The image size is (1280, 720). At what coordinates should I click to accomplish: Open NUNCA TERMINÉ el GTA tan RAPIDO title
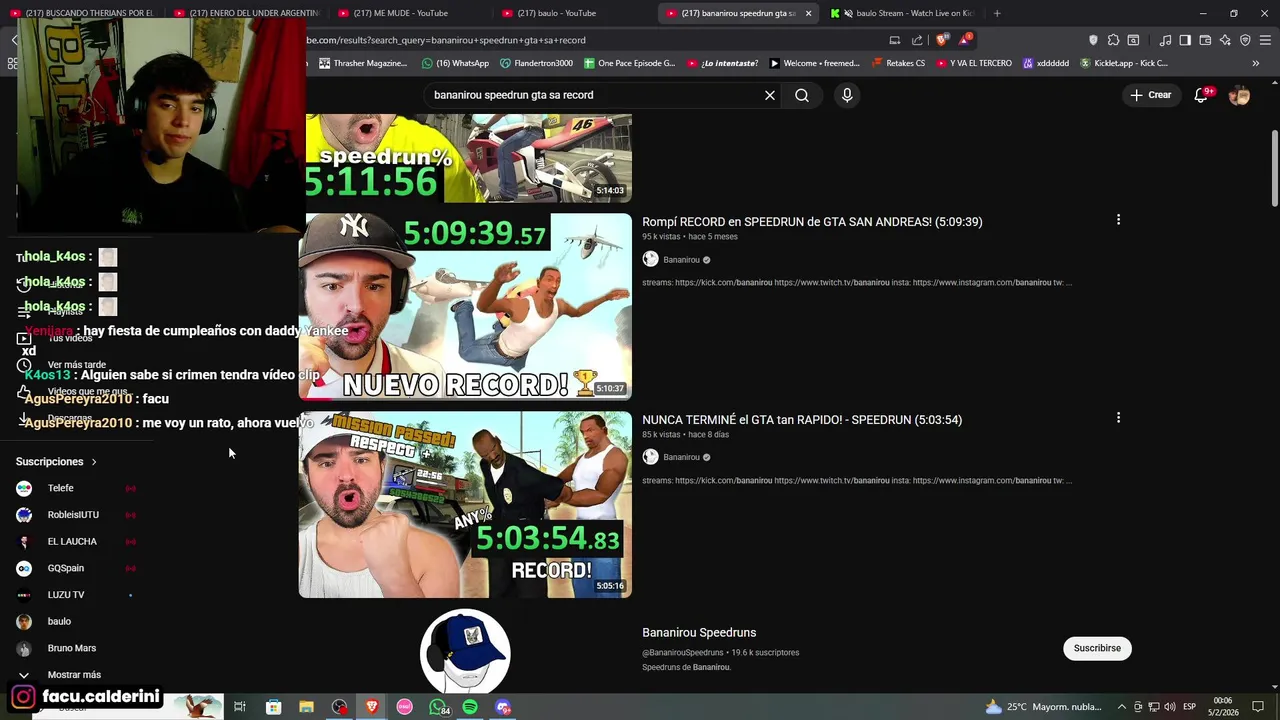pos(802,420)
